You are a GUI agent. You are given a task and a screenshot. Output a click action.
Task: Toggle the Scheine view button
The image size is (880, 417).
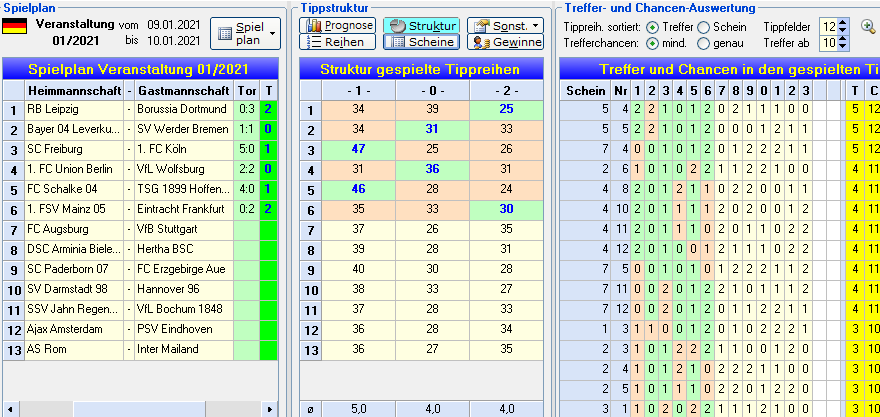coord(421,42)
